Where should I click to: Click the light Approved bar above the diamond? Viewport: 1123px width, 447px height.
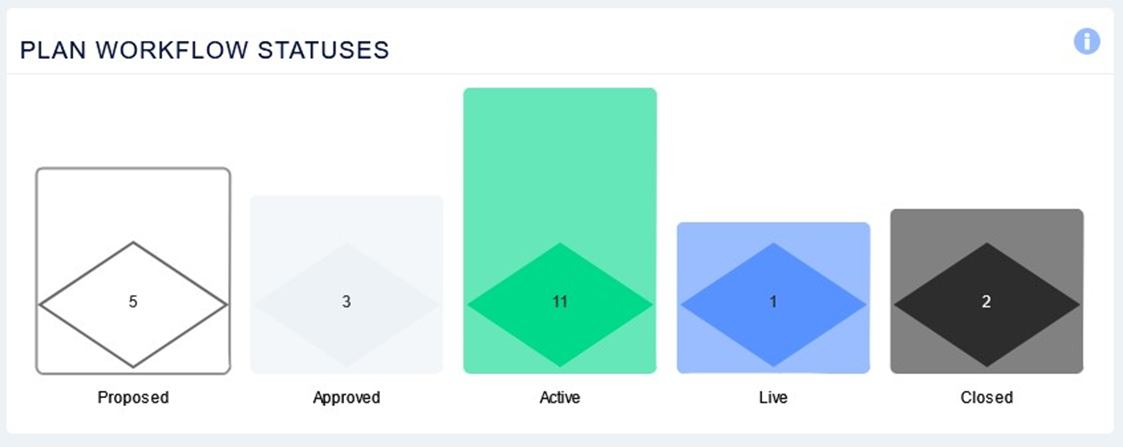pyautogui.click(x=347, y=218)
